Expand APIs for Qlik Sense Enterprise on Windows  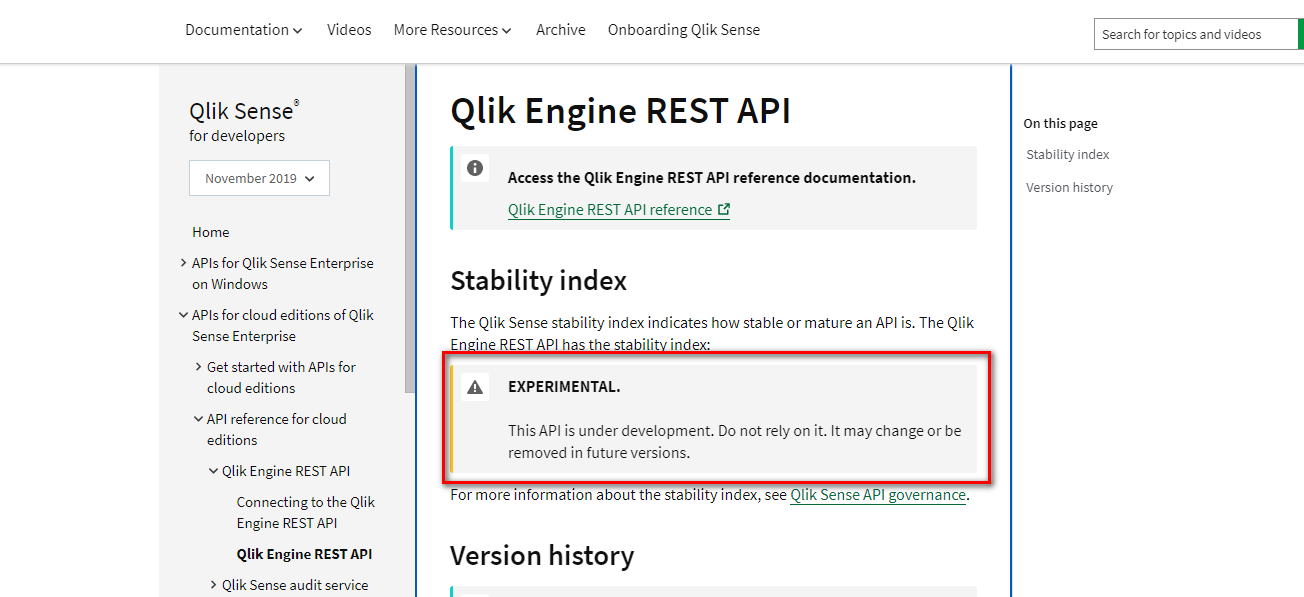[183, 263]
